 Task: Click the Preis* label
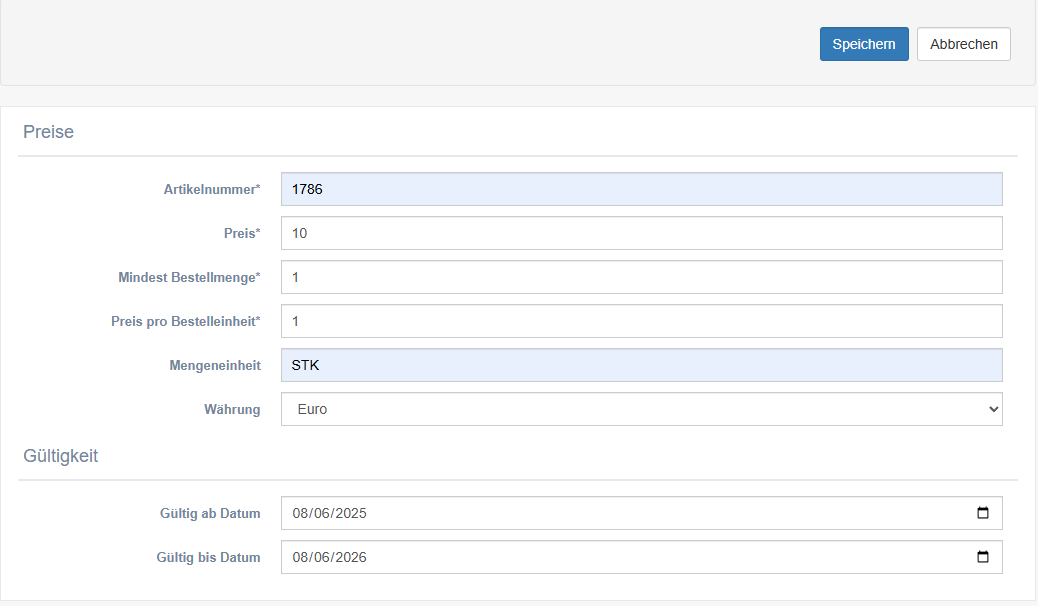tap(242, 233)
